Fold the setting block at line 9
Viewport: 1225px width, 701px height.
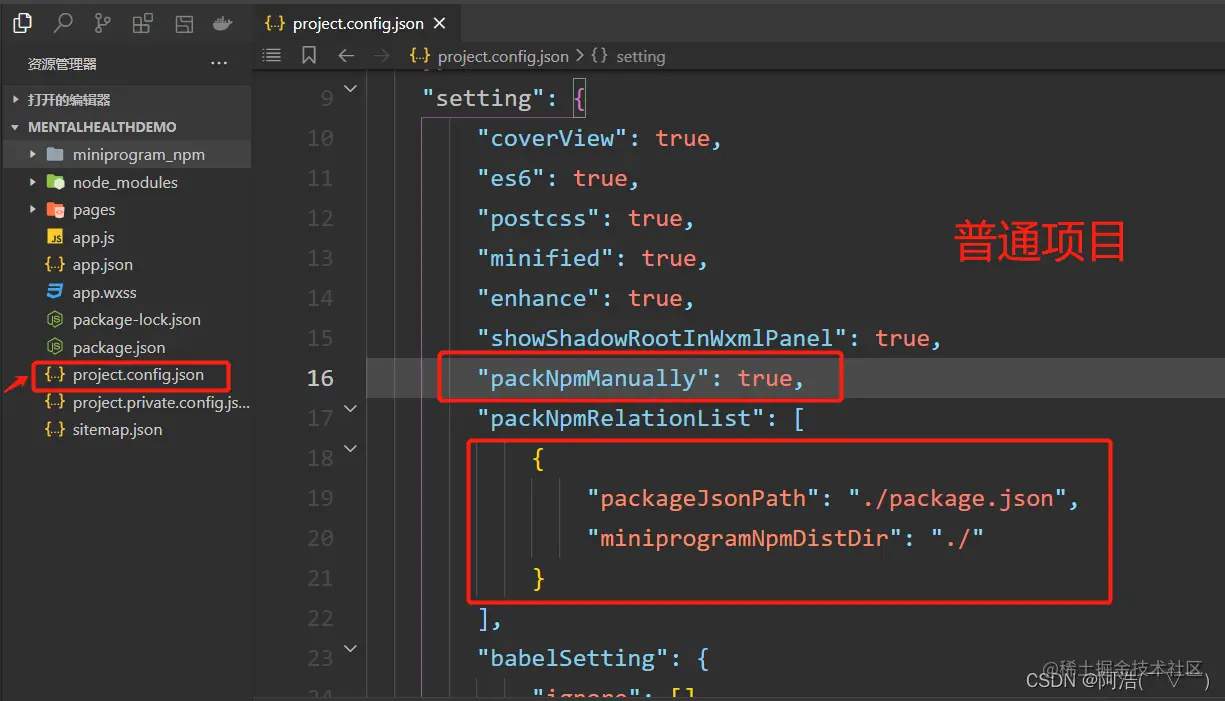(350, 90)
